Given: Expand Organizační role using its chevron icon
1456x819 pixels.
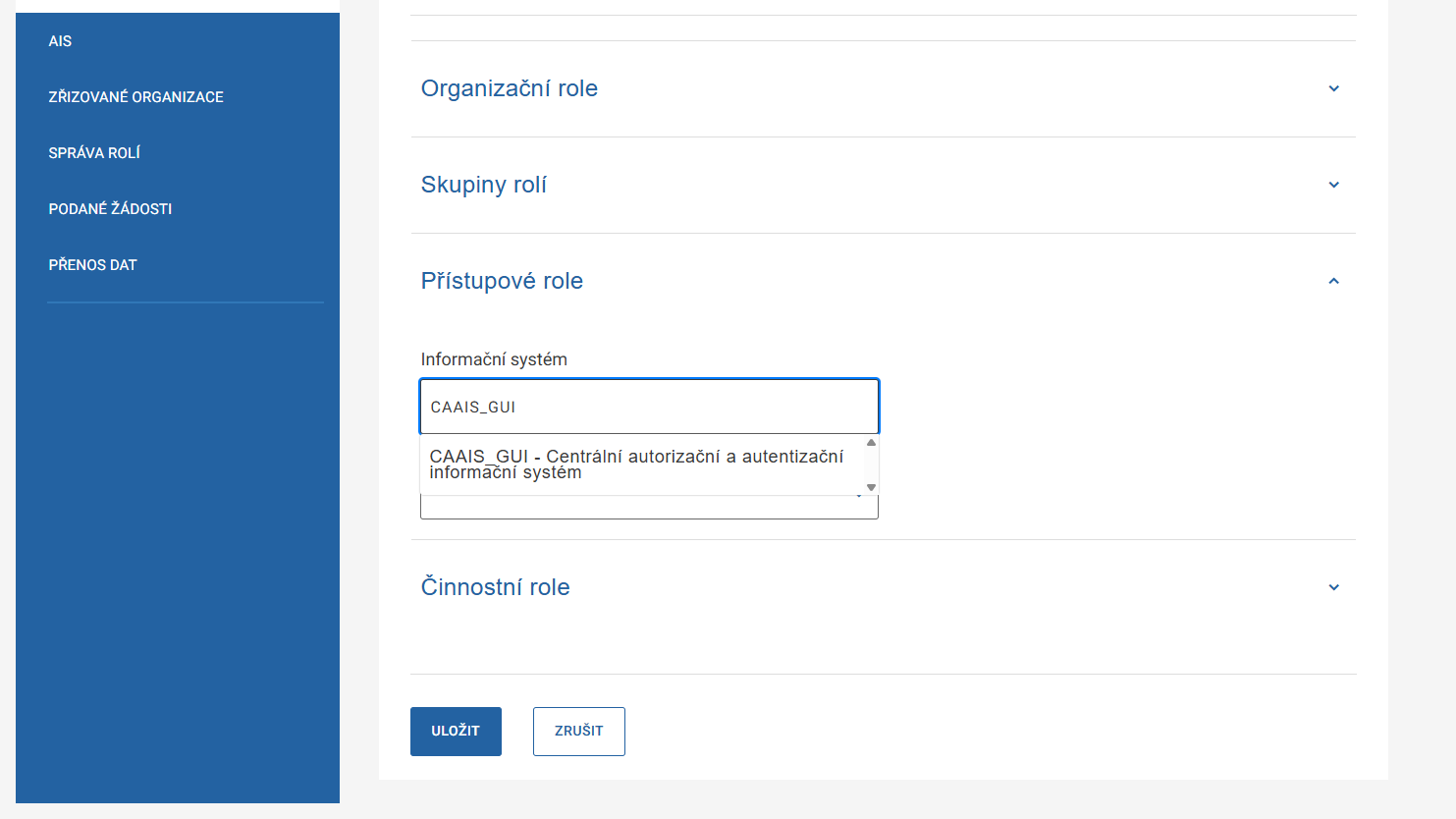Looking at the screenshot, I should (1333, 88).
